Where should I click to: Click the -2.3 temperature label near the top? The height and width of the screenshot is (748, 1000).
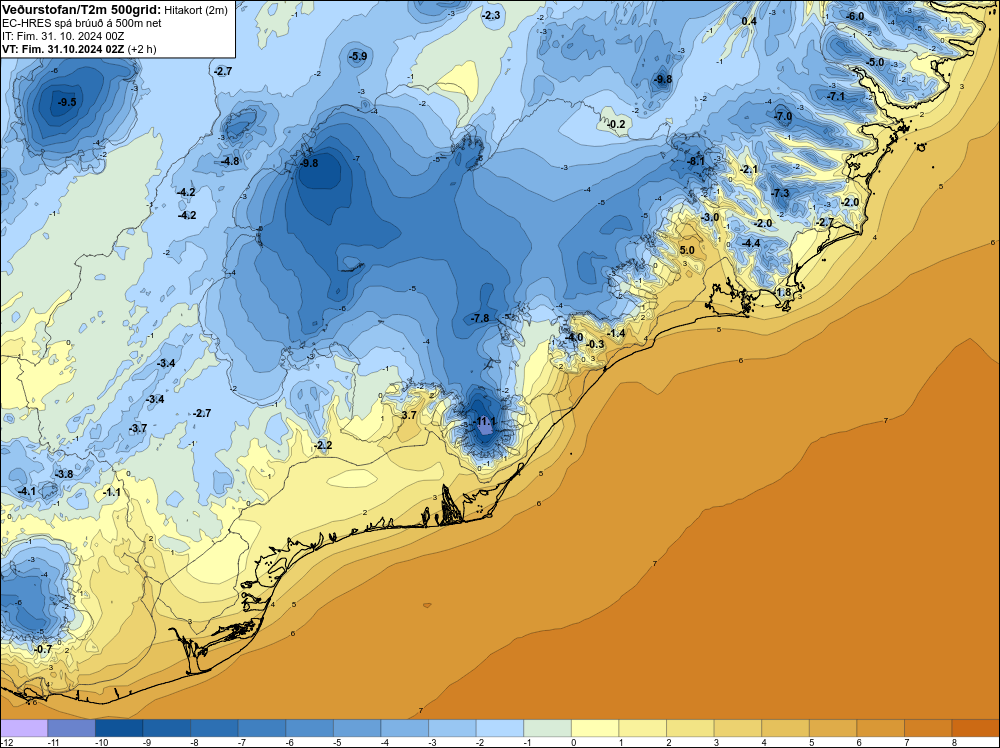[x=491, y=15]
